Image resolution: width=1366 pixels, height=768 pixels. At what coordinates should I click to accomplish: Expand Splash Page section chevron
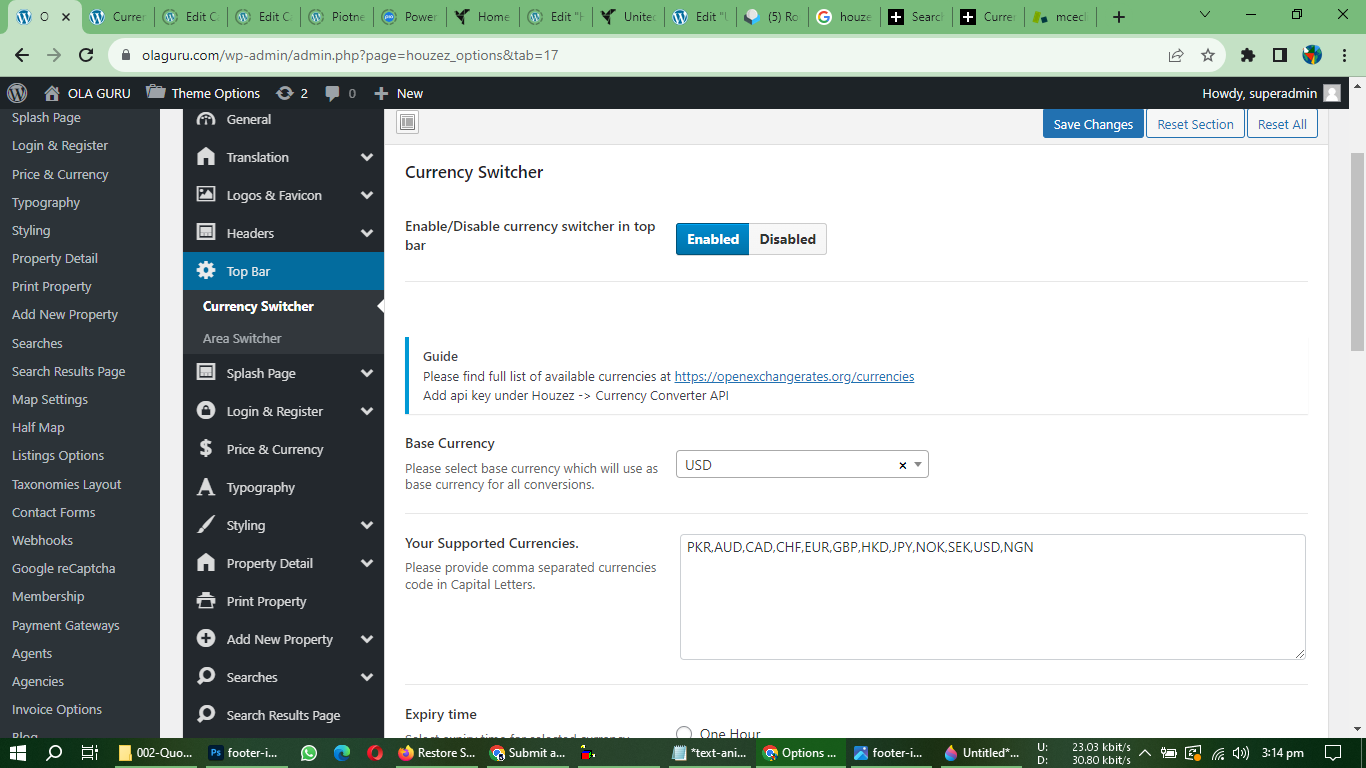pos(367,373)
